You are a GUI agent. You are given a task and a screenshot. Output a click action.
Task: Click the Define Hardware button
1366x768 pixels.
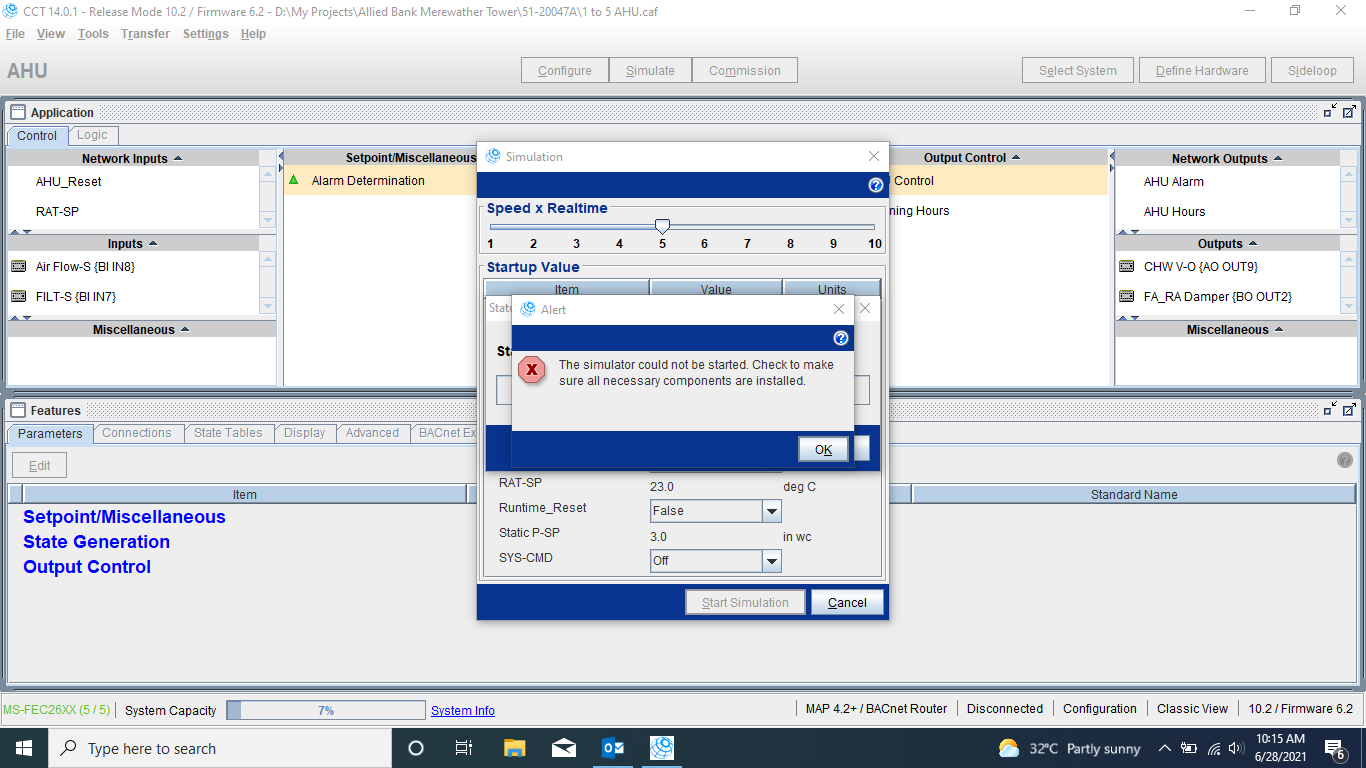[x=1202, y=70]
